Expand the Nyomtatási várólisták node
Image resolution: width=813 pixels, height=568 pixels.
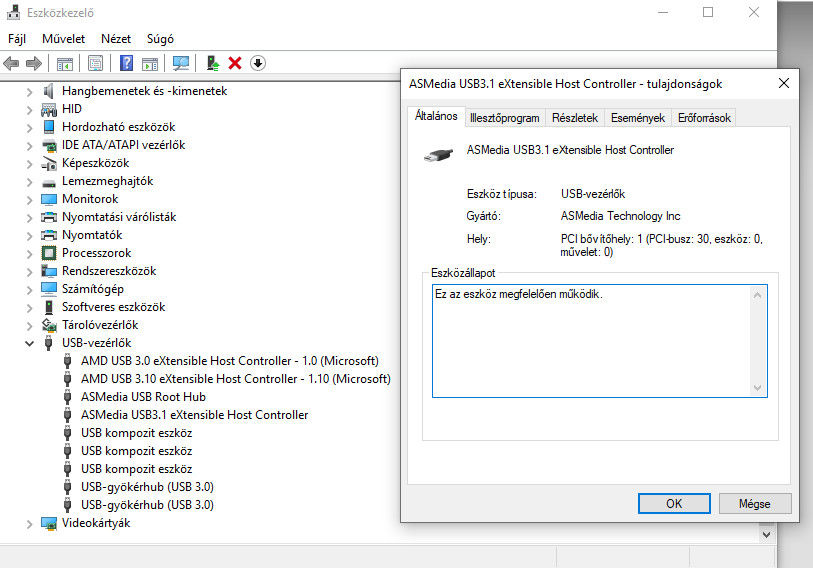point(29,218)
